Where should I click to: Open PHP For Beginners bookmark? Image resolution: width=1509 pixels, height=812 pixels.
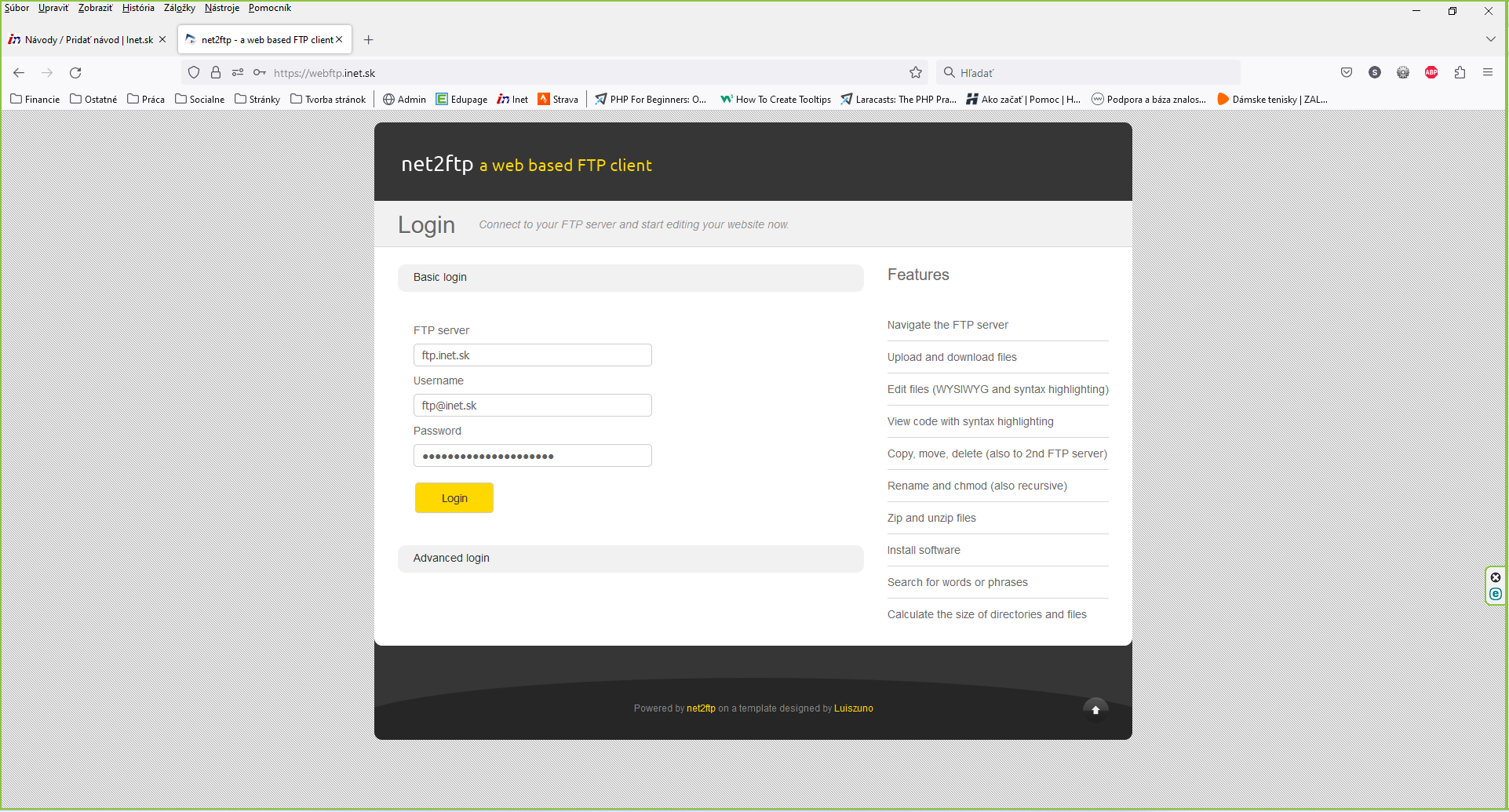tap(651, 100)
